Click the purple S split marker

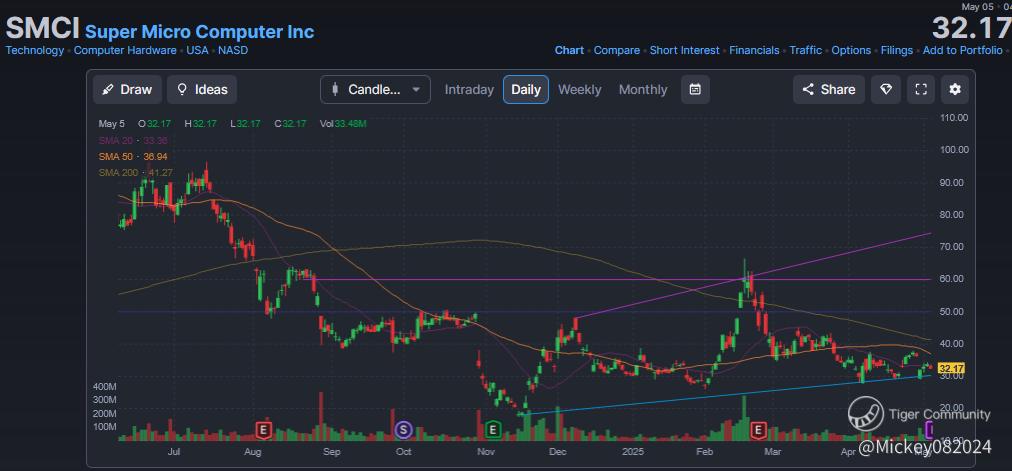(x=403, y=428)
